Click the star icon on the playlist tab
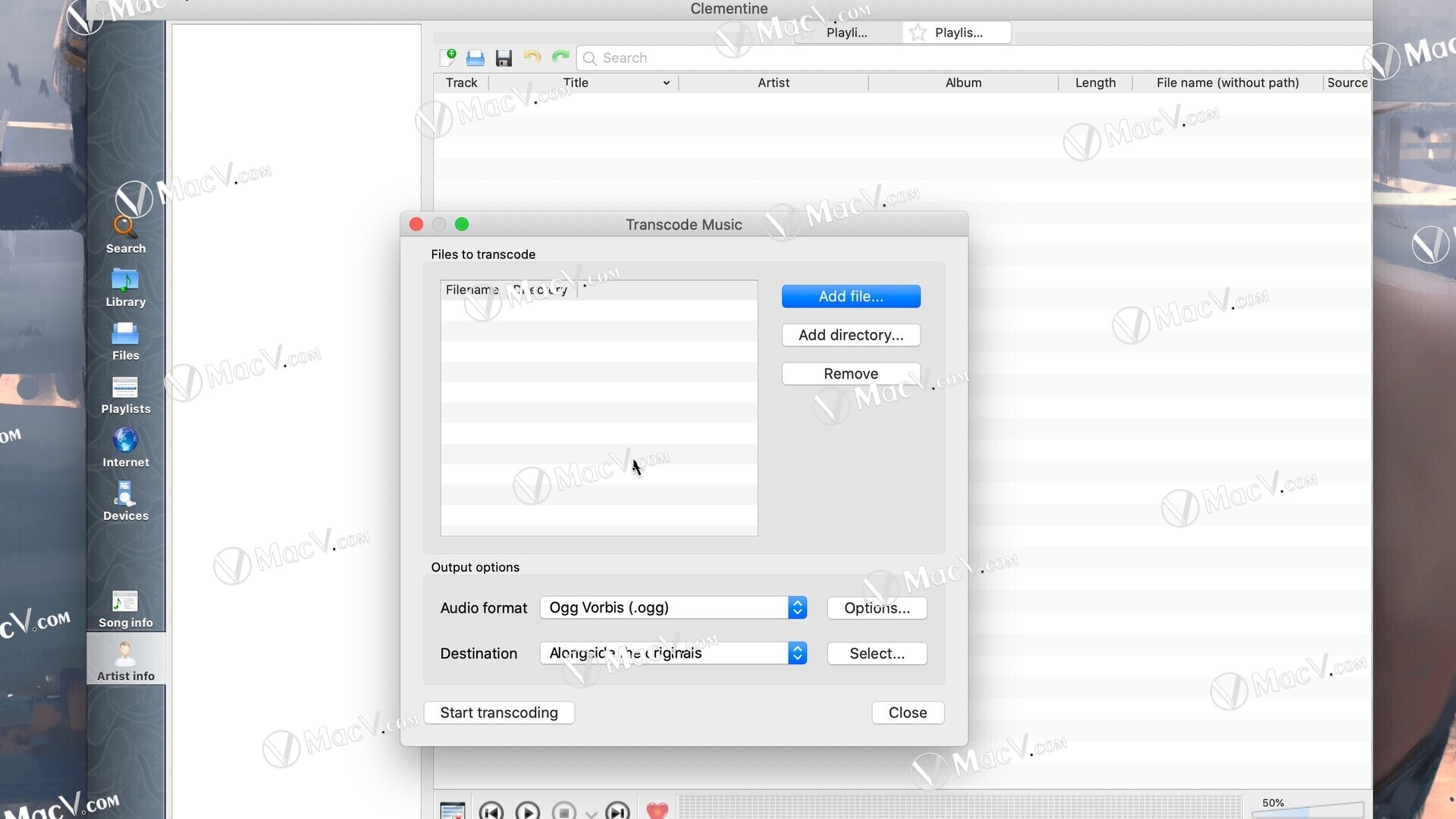 click(x=918, y=33)
